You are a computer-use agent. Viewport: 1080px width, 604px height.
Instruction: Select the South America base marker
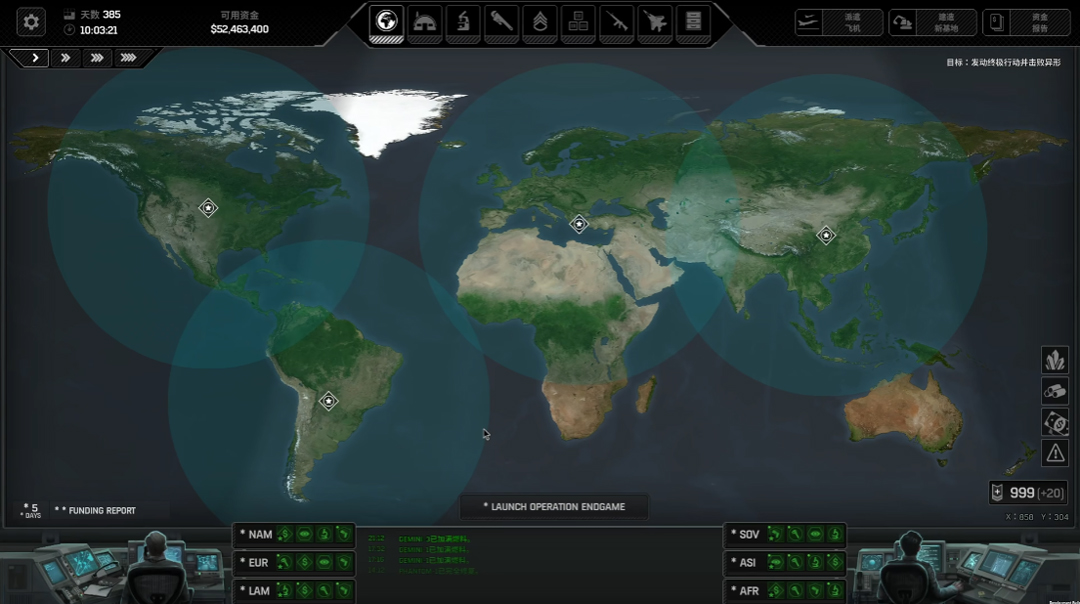(x=328, y=401)
